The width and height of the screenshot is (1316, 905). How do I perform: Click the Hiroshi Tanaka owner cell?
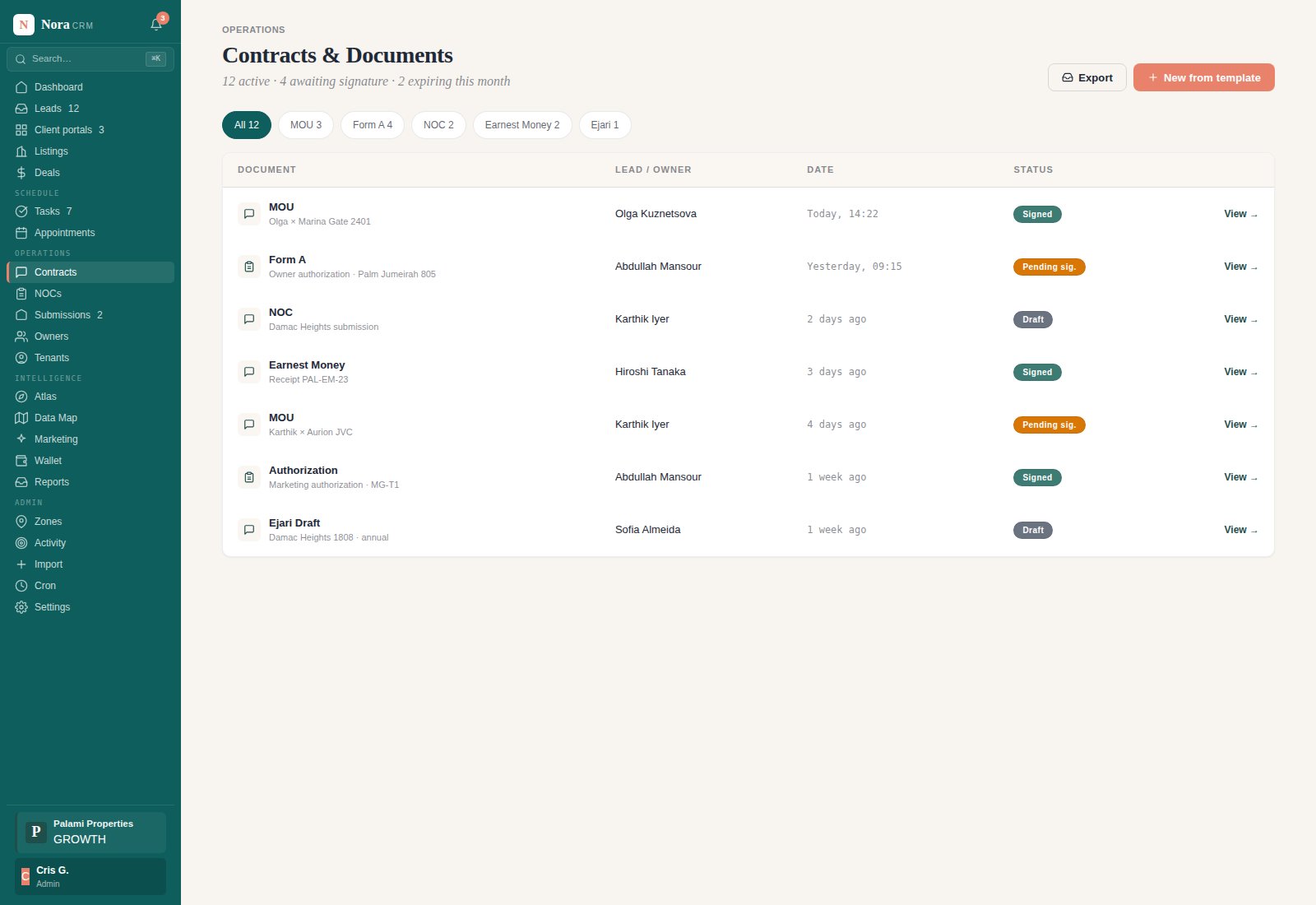coord(651,372)
